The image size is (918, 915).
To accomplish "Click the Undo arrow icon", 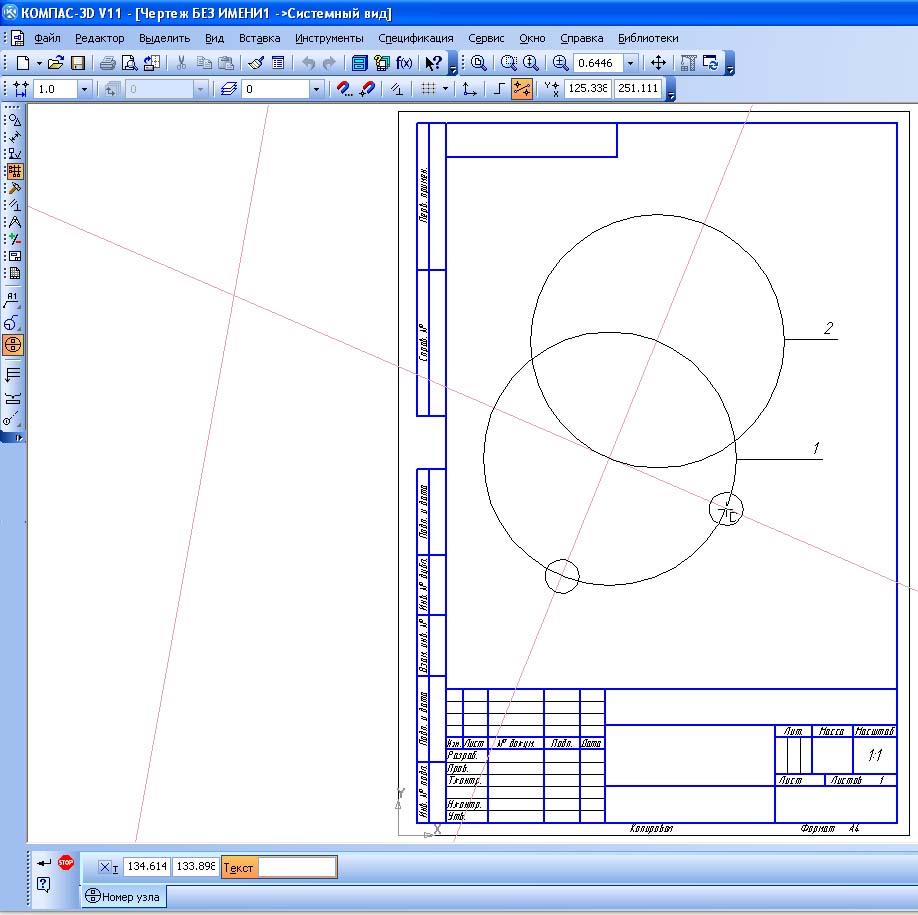I will pyautogui.click(x=309, y=63).
